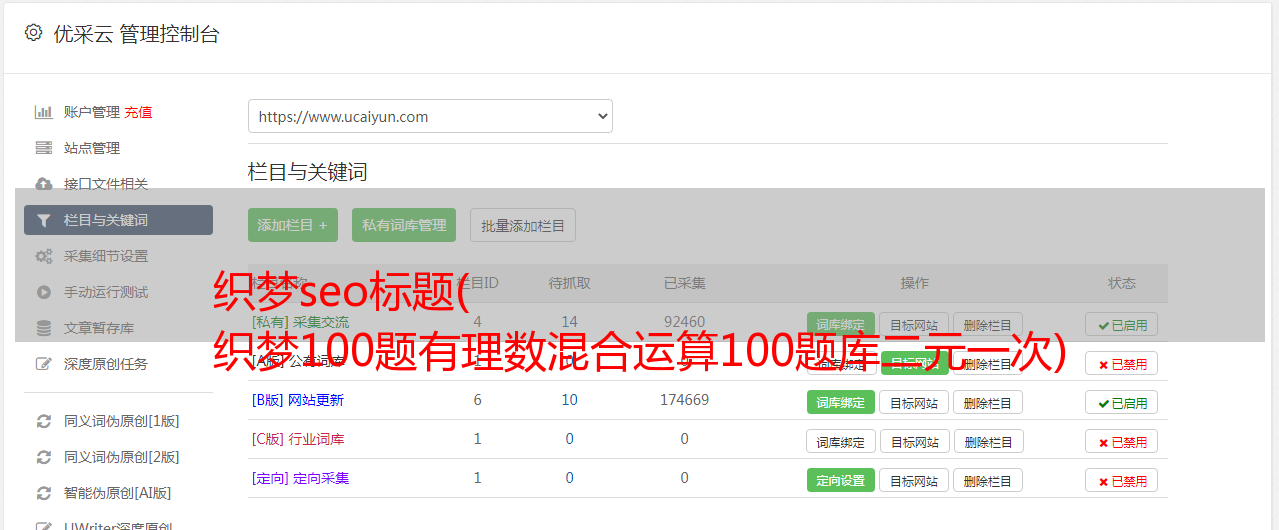The width and height of the screenshot is (1279, 530).
Task: Click 删除栏目 in the 行业词库 row
Action: 988,442
